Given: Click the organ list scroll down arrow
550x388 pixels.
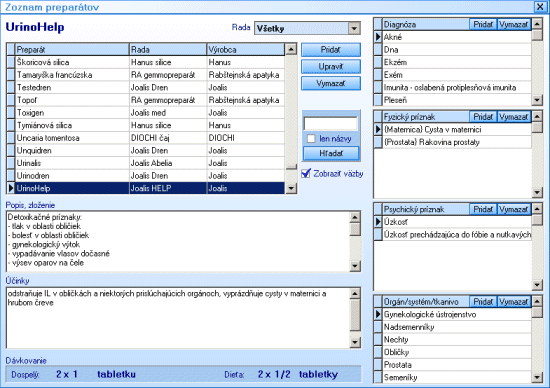Looking at the screenshot, I should click(x=537, y=377).
